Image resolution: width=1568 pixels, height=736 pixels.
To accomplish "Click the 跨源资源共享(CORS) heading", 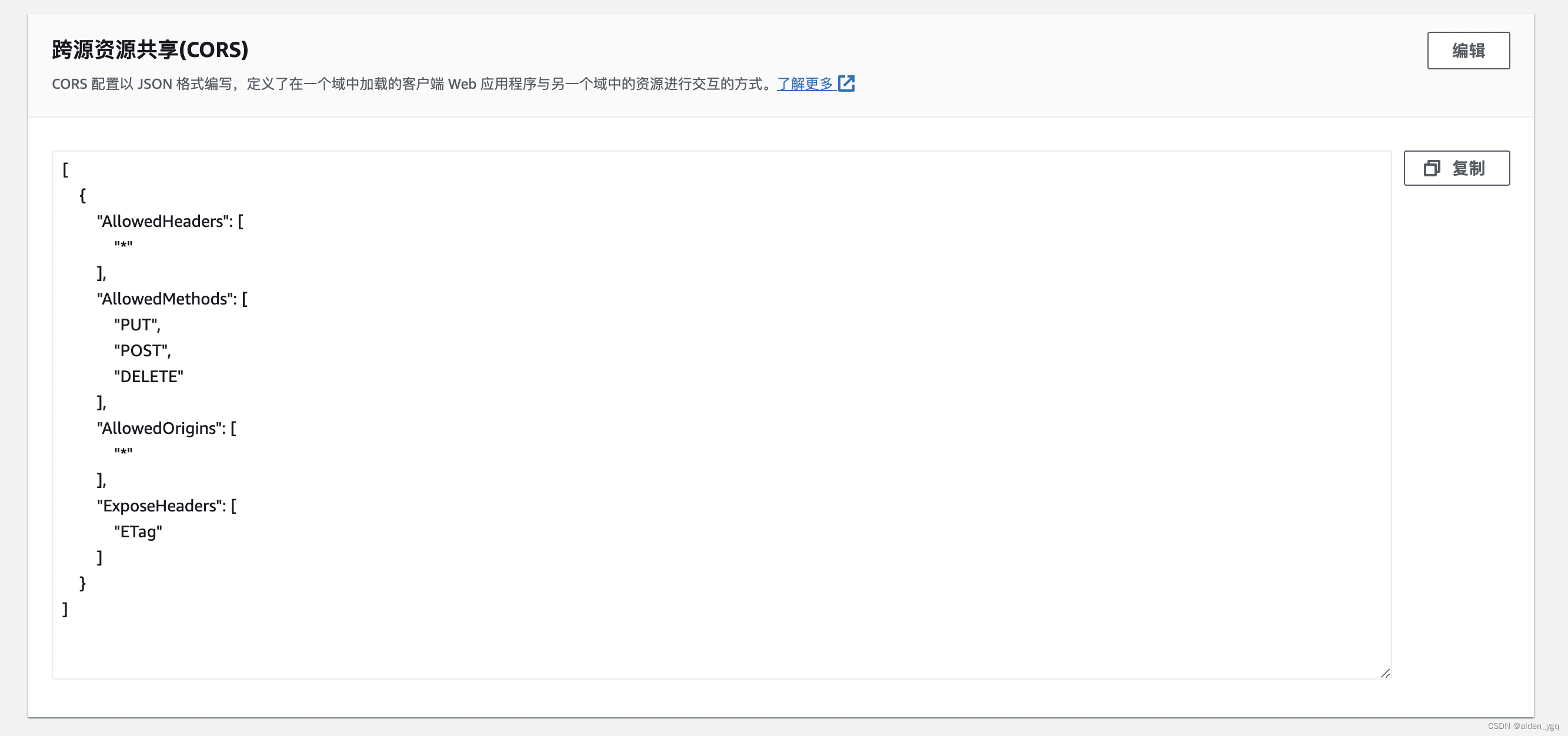I will tap(151, 49).
